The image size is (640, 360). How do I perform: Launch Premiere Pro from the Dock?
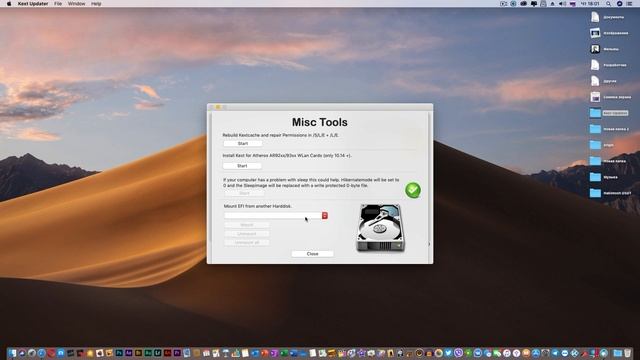click(x=177, y=353)
